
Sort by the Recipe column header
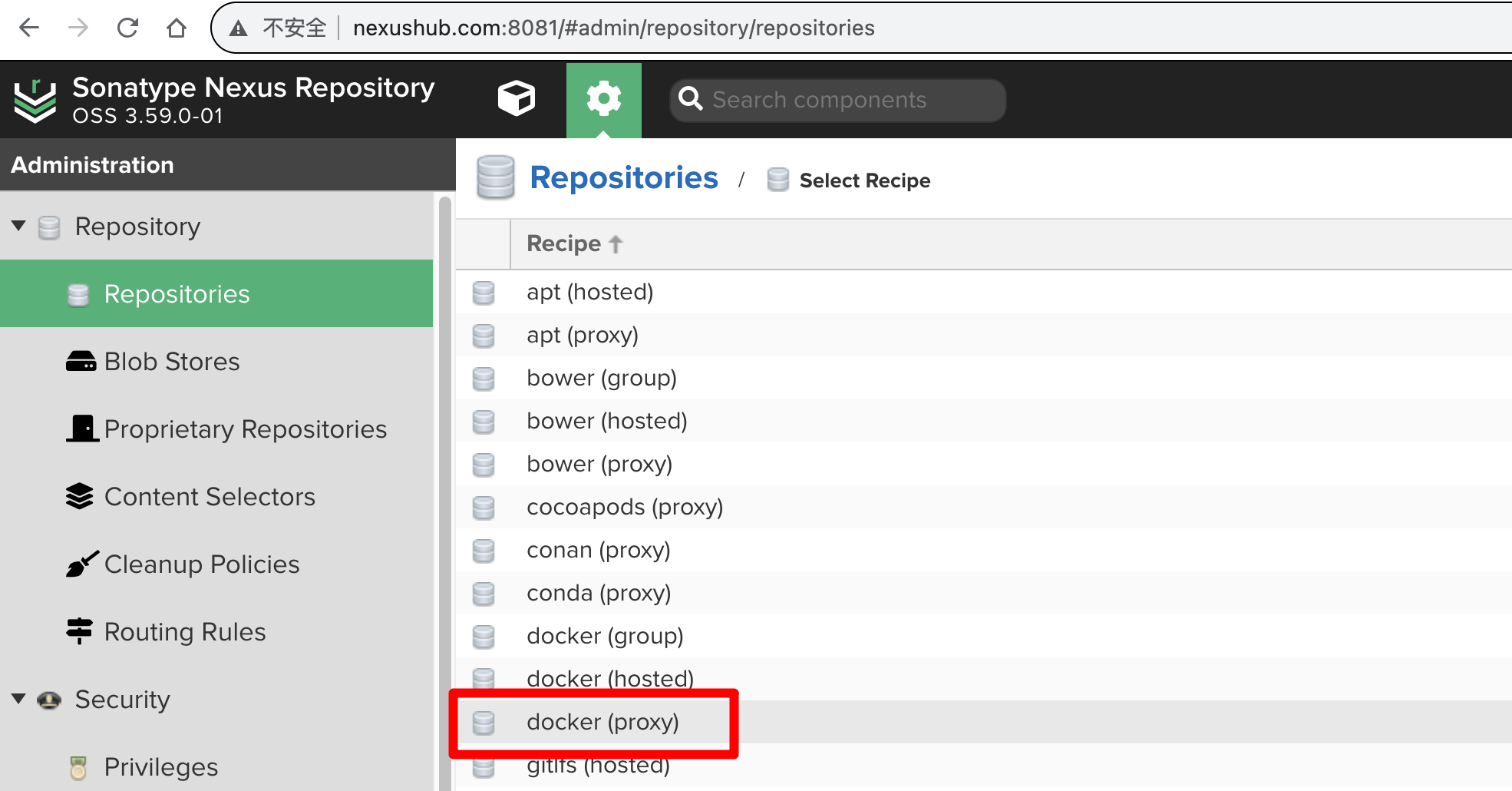click(x=564, y=244)
